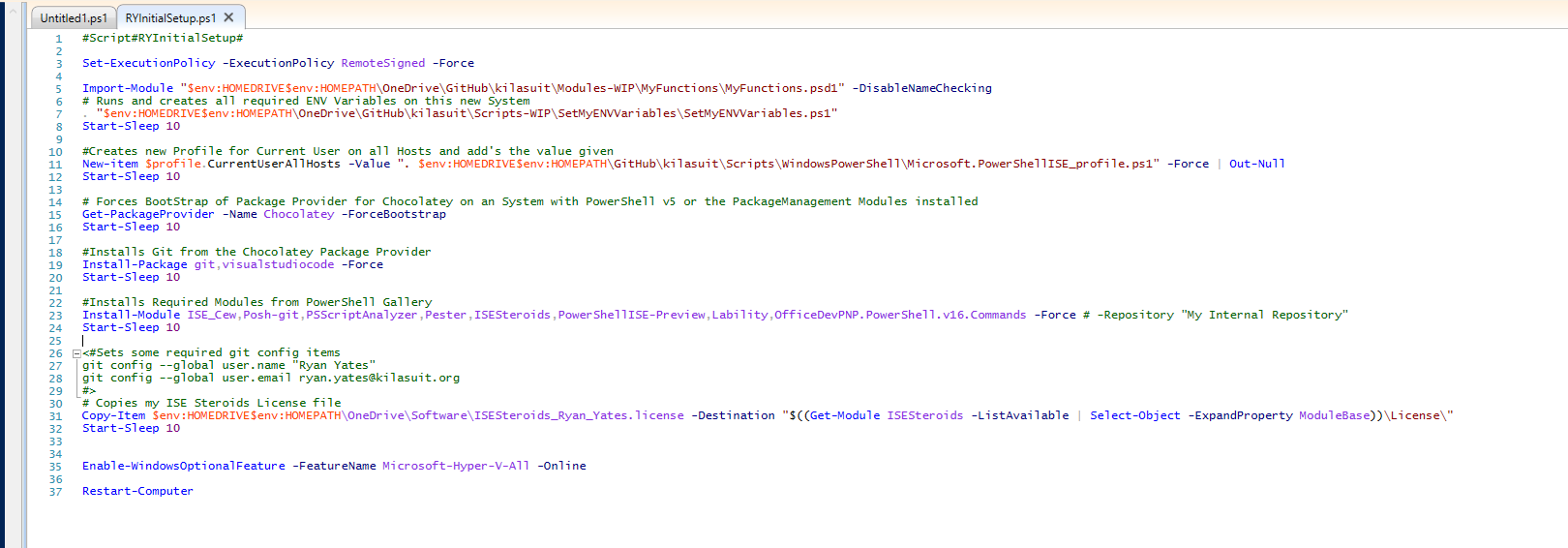Click line number 37 in the gutter
Image resolution: width=1568 pixels, height=548 pixels.
click(55, 492)
